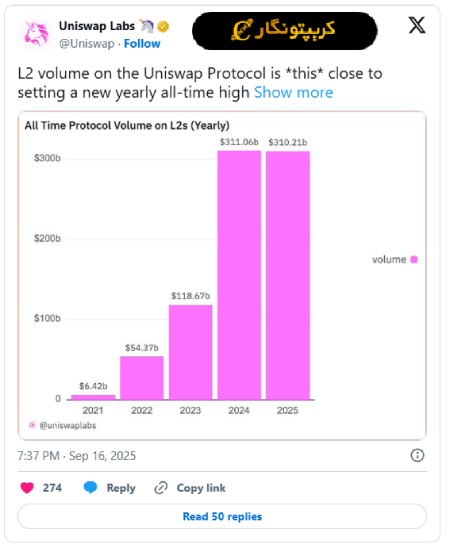Click the @Uniswap handle

click(x=87, y=44)
